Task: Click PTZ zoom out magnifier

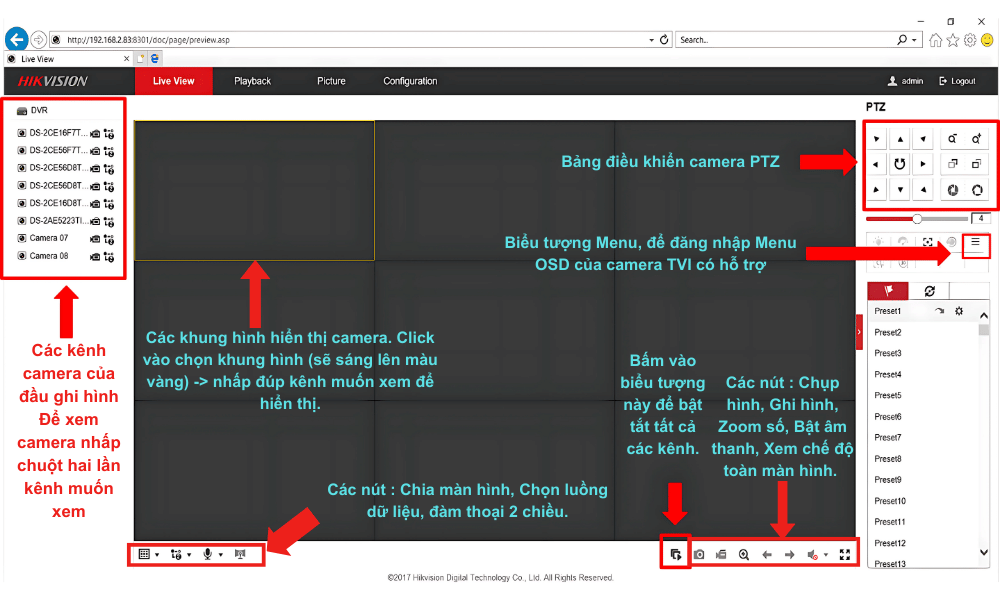Action: click(952, 139)
